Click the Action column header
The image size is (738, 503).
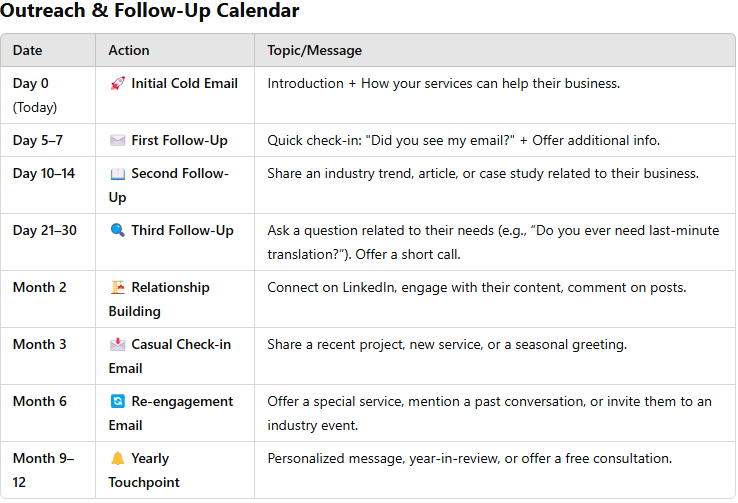coord(129,50)
